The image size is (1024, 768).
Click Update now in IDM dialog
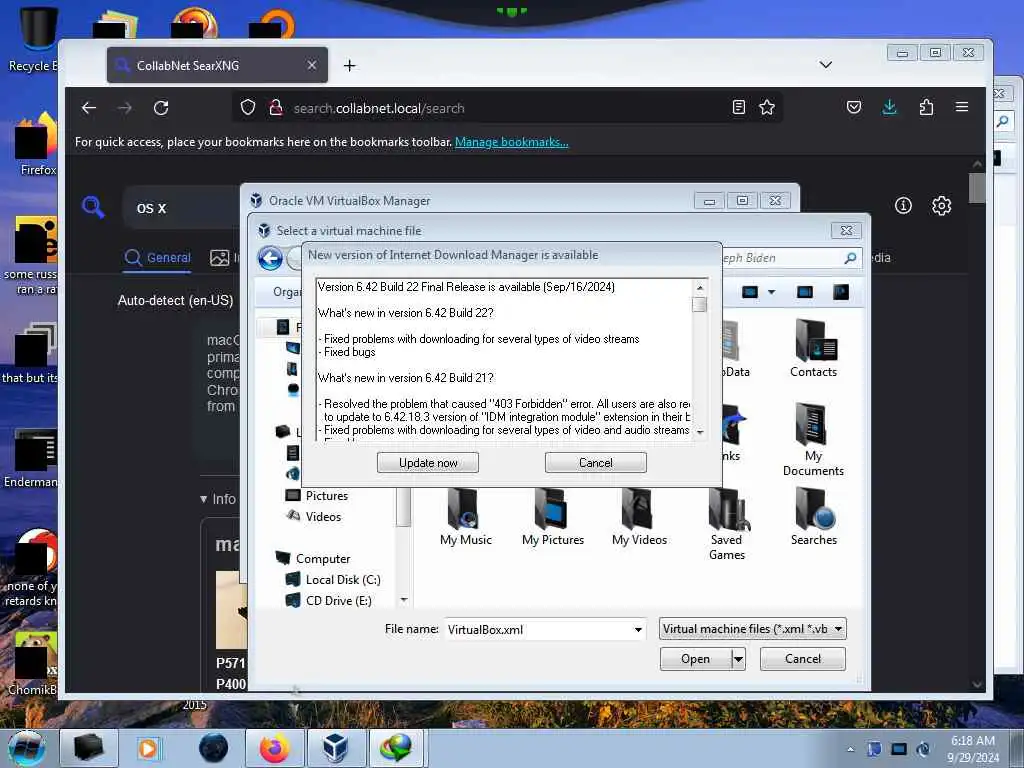(x=428, y=462)
